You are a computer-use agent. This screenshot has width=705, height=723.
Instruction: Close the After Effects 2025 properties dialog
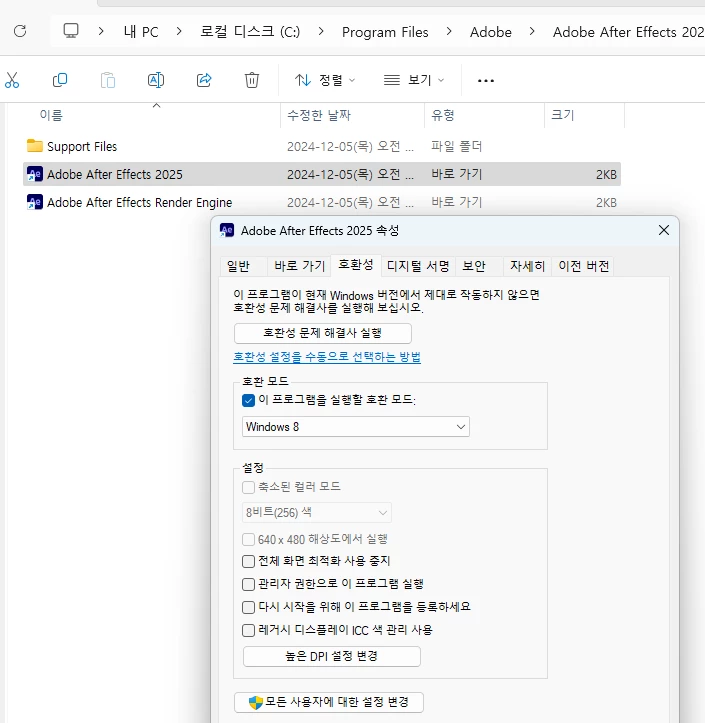click(664, 230)
